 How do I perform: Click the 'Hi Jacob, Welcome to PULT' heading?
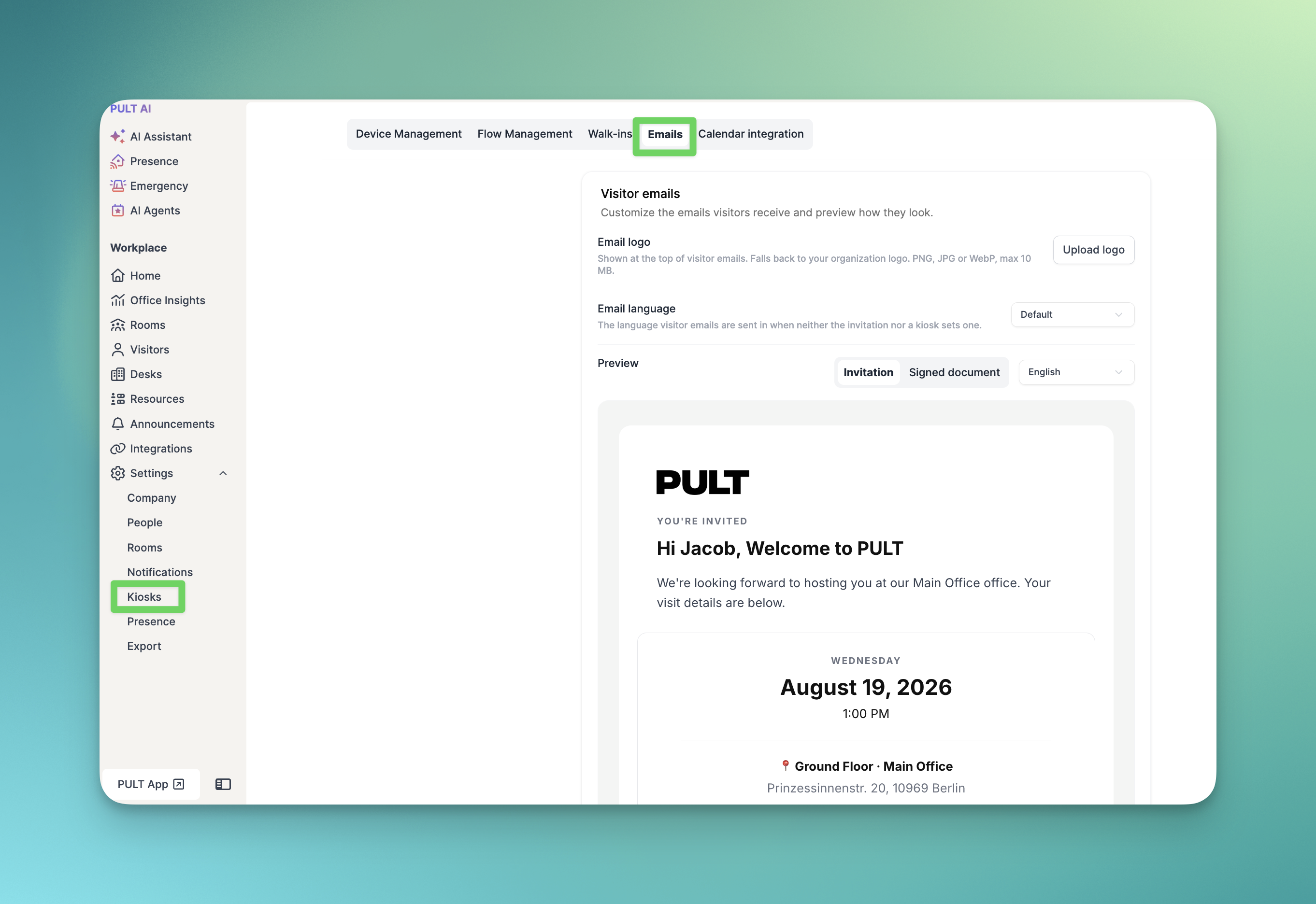coord(780,548)
